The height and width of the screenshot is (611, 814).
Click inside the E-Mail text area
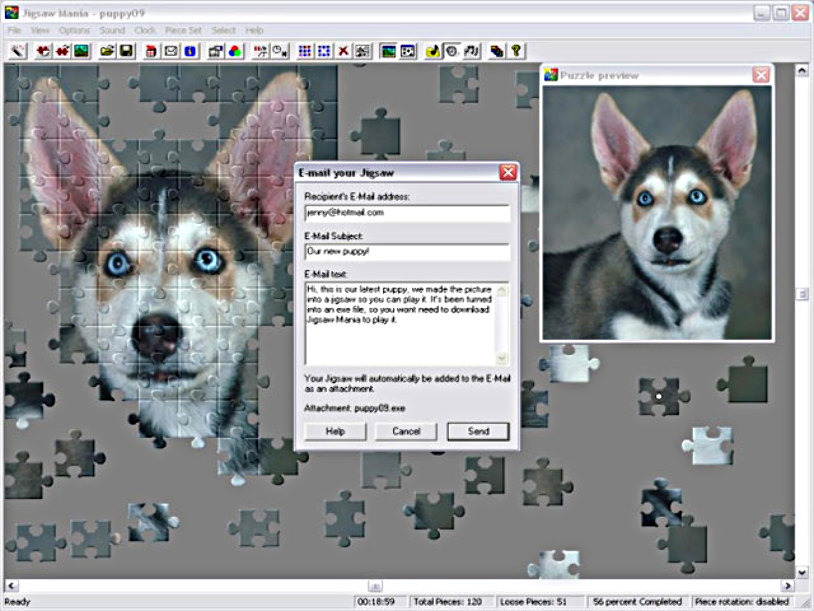tap(401, 323)
